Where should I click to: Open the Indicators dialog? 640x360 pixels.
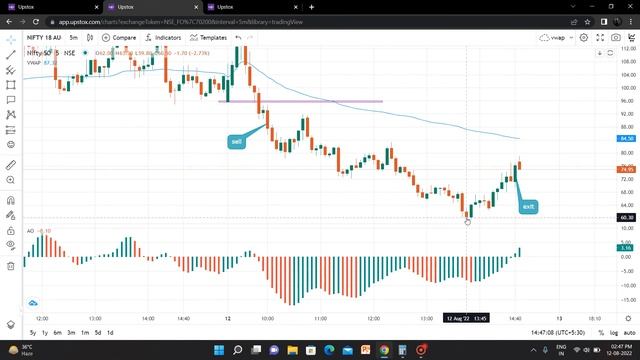tap(163, 38)
